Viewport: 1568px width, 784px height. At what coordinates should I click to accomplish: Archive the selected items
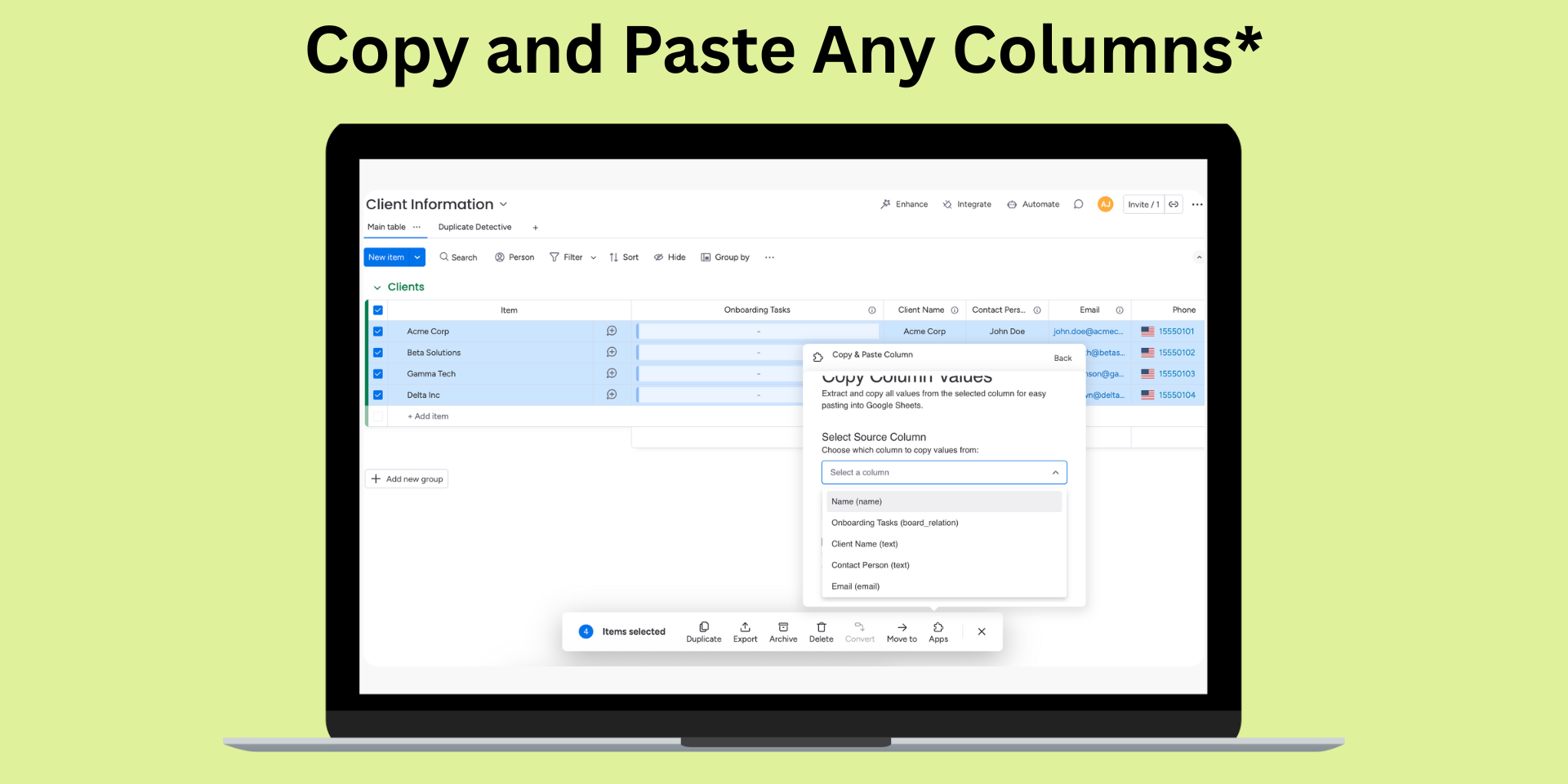[782, 627]
